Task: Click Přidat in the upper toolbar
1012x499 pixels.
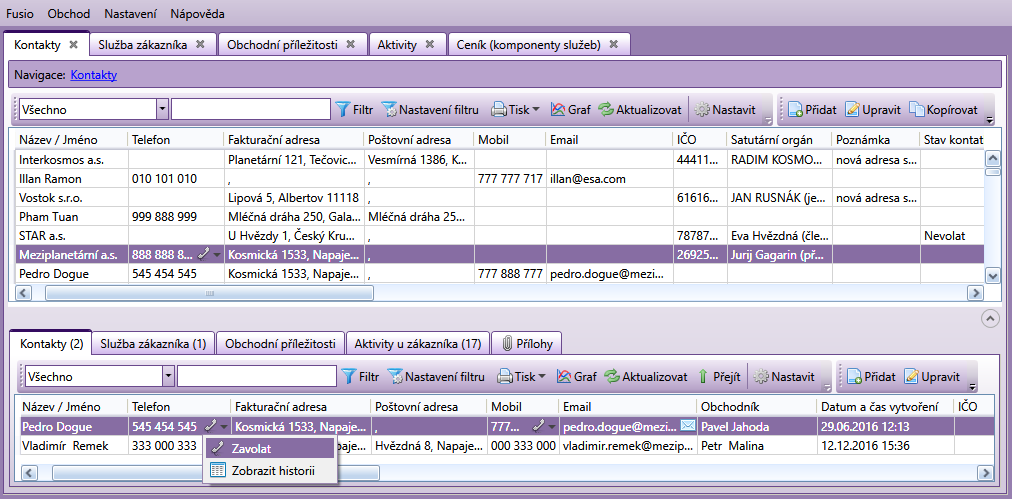Action: point(812,110)
